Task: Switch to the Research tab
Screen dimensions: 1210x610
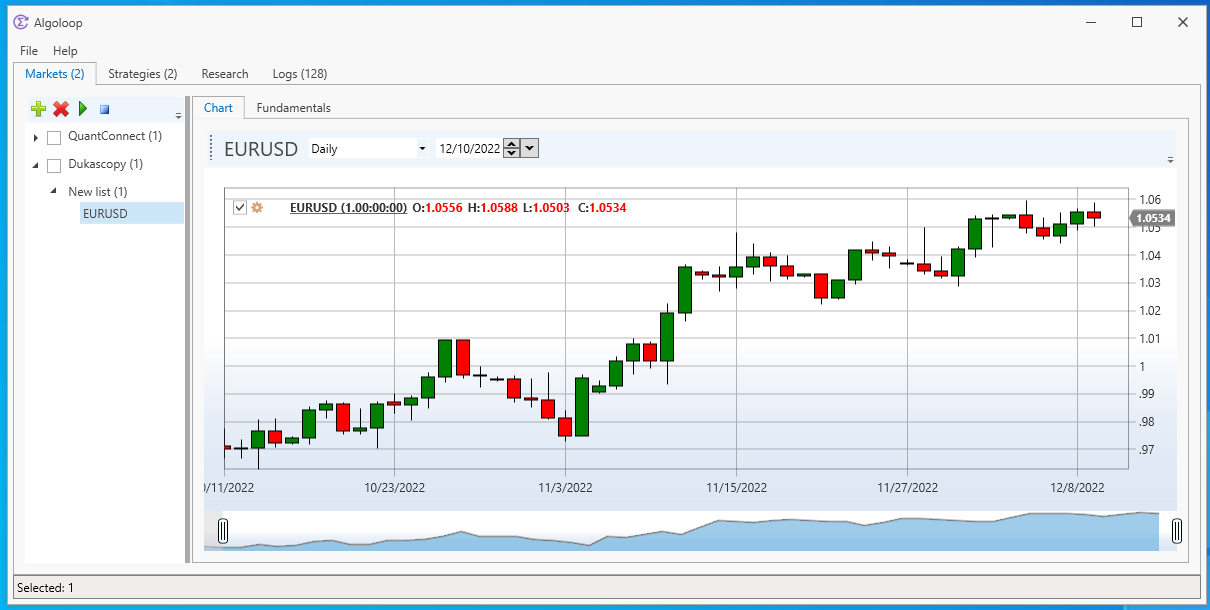Action: coord(225,74)
